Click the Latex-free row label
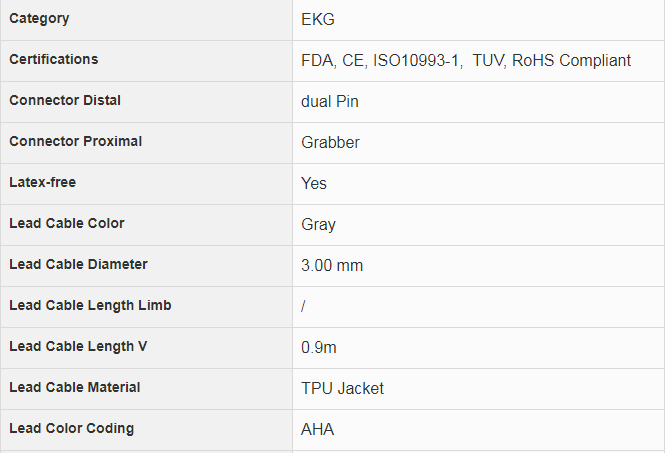The height and width of the screenshot is (453, 665). [42, 183]
